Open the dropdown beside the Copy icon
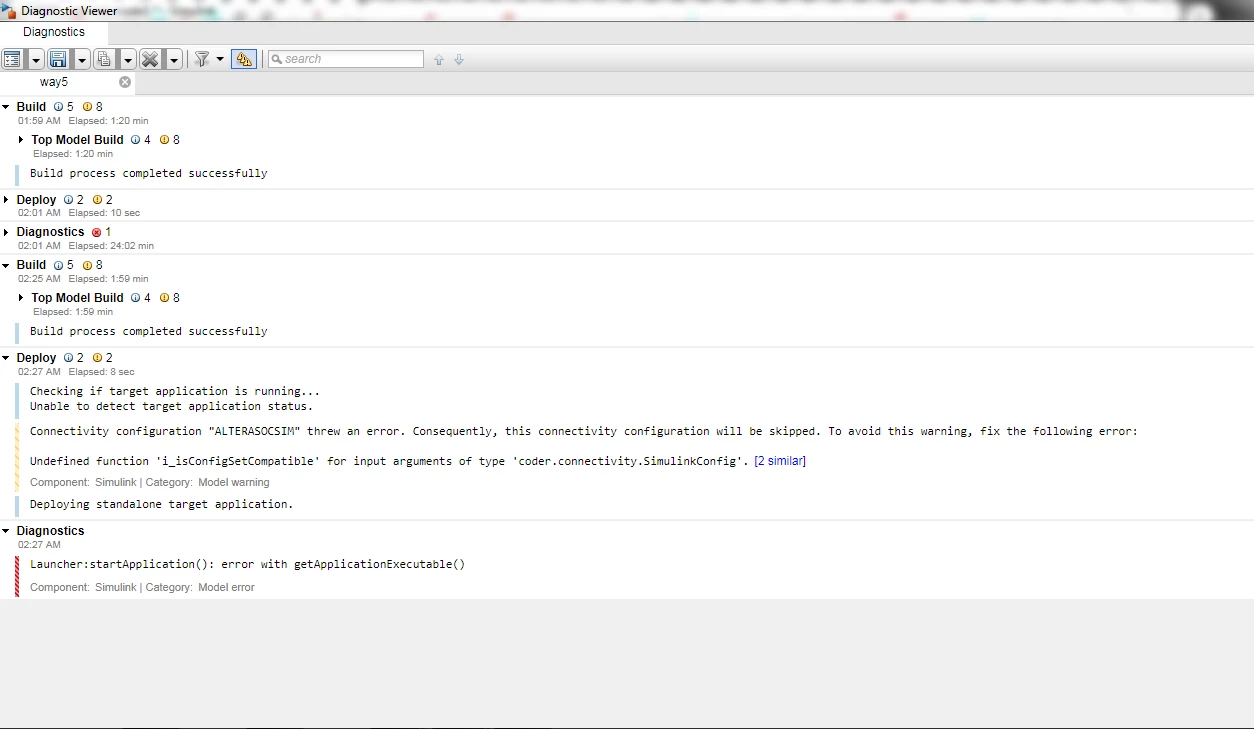This screenshot has height=729, width=1254. click(127, 59)
